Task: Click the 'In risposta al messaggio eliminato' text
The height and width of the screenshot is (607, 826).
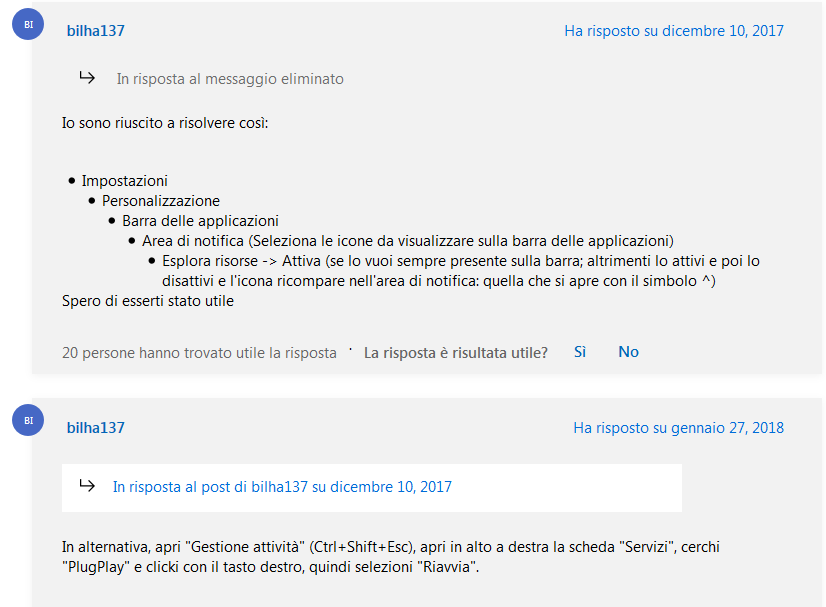Action: click(x=230, y=79)
